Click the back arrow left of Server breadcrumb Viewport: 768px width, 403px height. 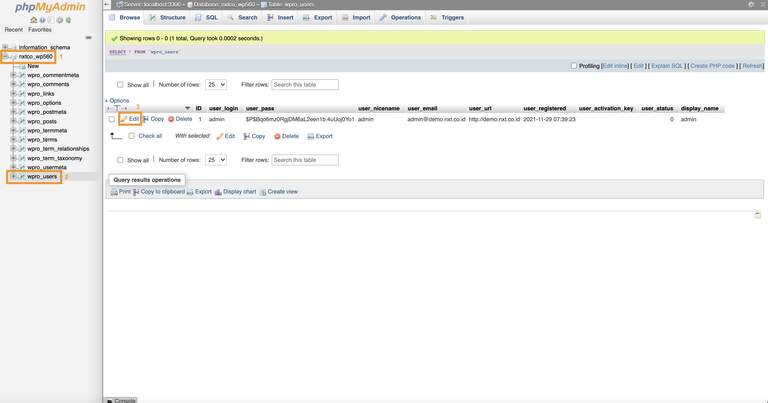[107, 4]
